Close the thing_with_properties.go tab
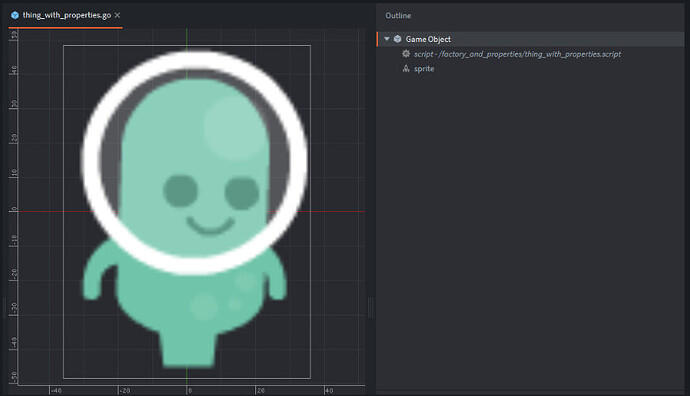The width and height of the screenshot is (690, 396). (x=117, y=15)
